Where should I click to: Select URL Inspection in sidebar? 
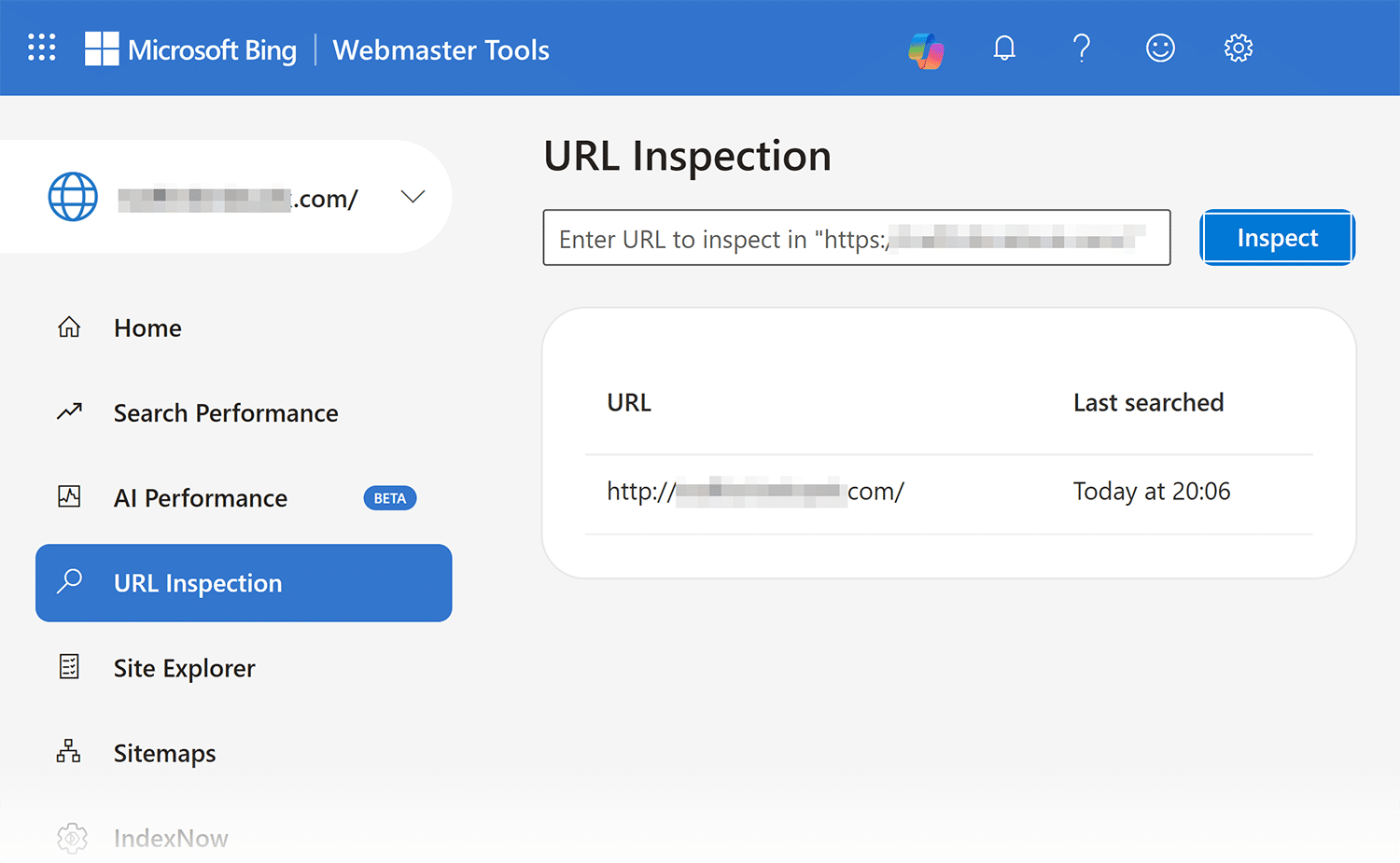(244, 583)
